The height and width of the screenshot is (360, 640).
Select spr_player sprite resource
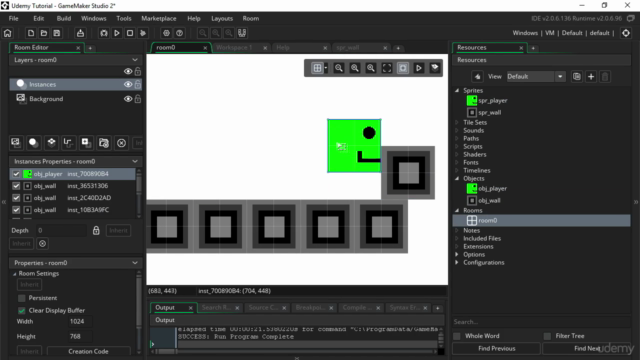point(492,100)
